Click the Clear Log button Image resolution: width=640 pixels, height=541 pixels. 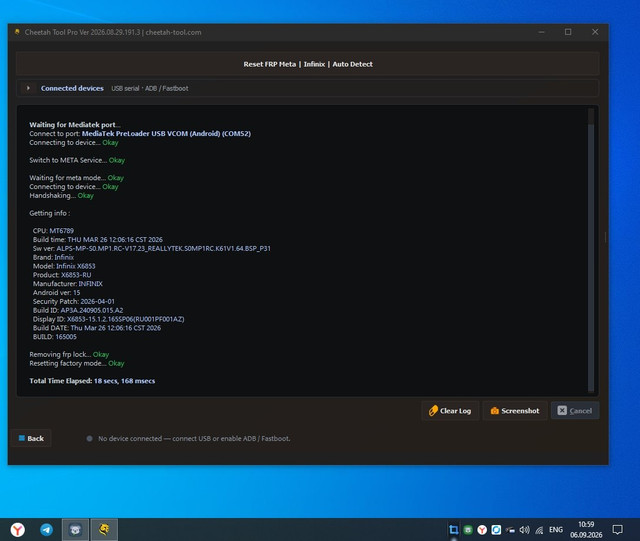click(450, 411)
